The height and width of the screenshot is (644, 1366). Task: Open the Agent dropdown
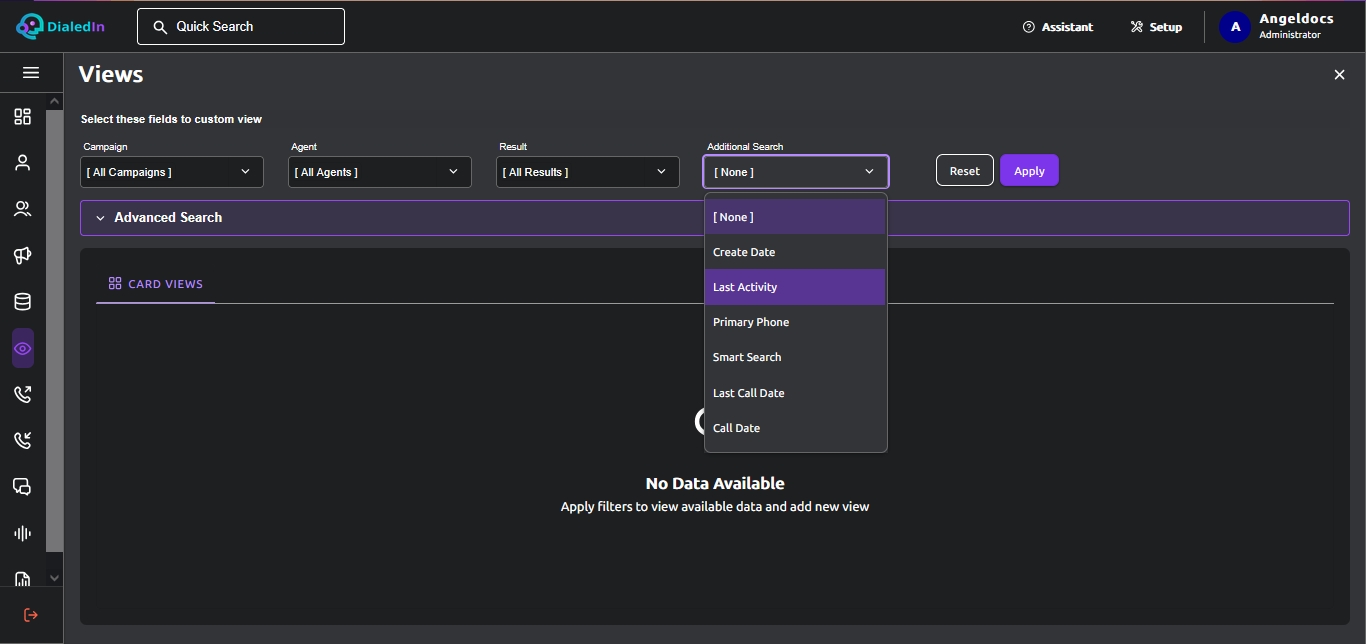coord(380,172)
